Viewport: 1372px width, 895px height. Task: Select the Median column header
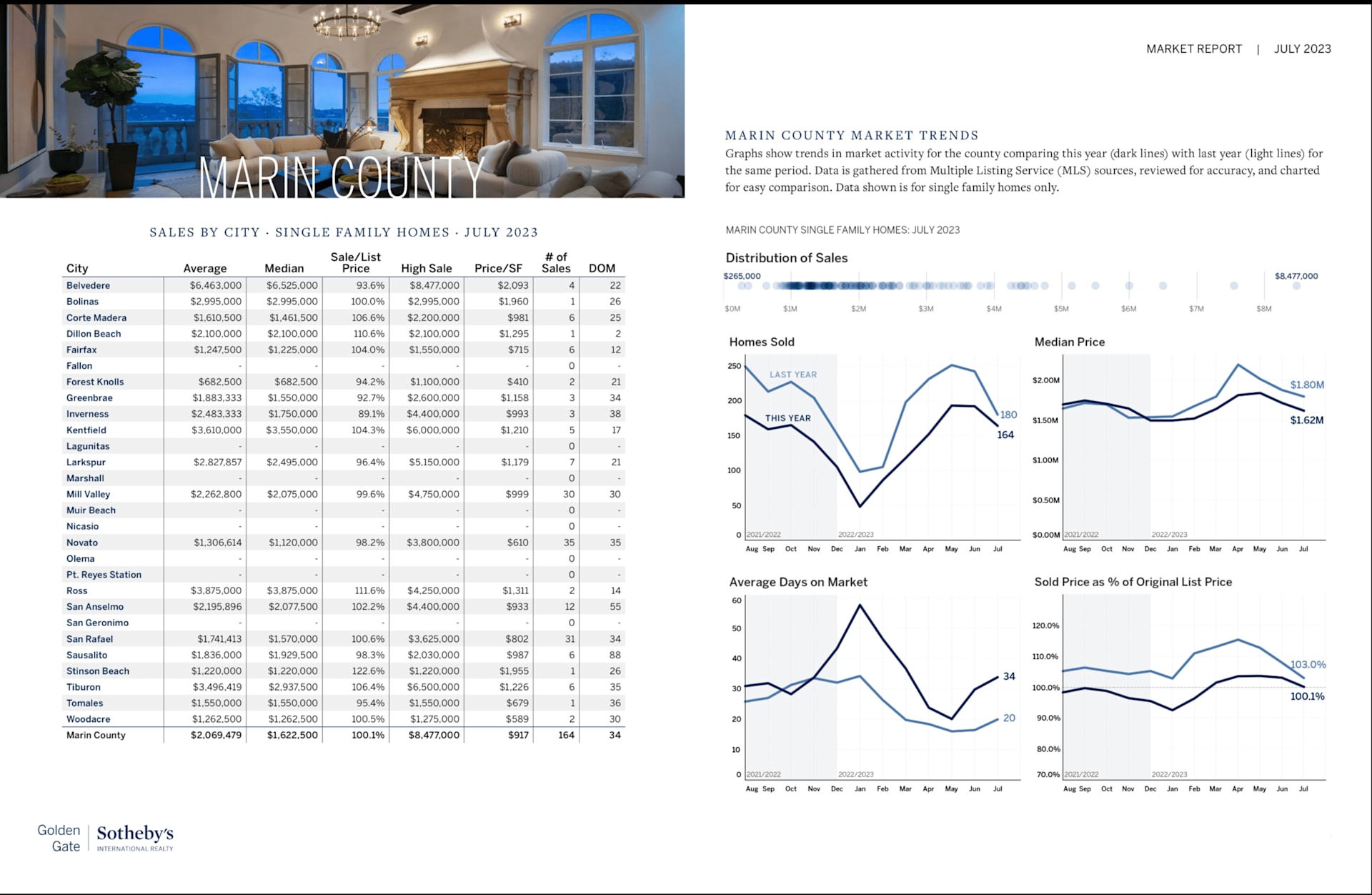pyautogui.click(x=284, y=268)
